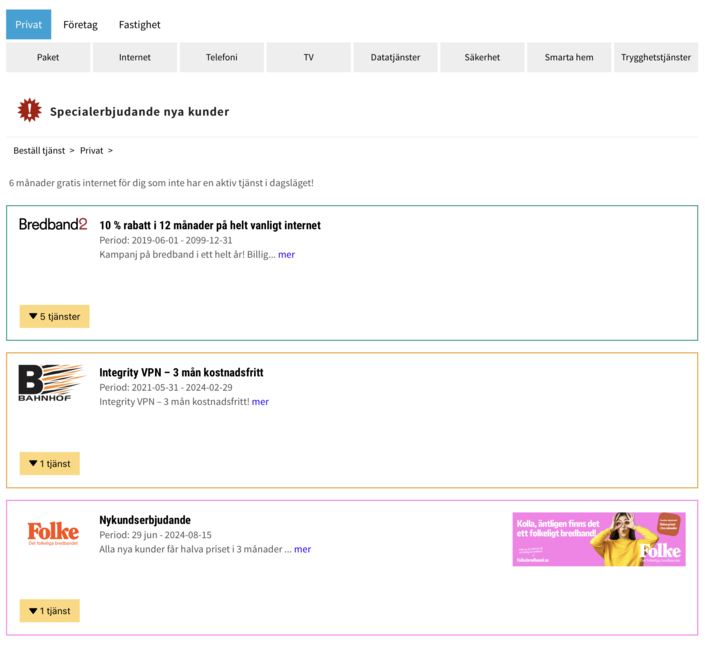Open the Internet category
The width and height of the screenshot is (705, 645).
pyautogui.click(x=135, y=57)
